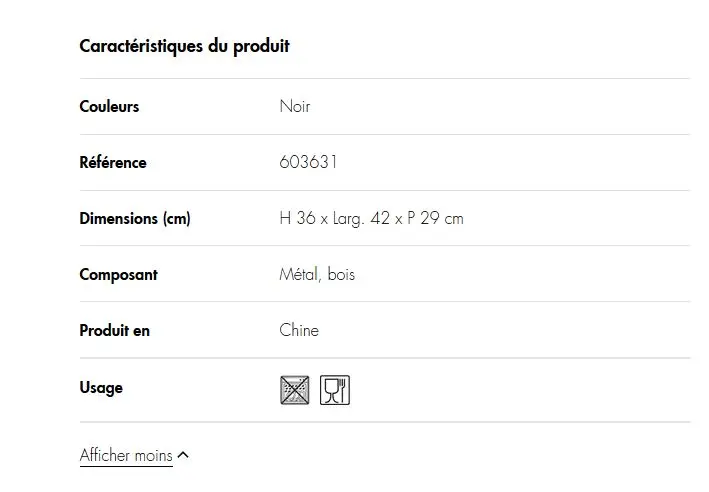Screen dimensions: 709x492
Task: Click the H 36 height value
Action: (297, 218)
